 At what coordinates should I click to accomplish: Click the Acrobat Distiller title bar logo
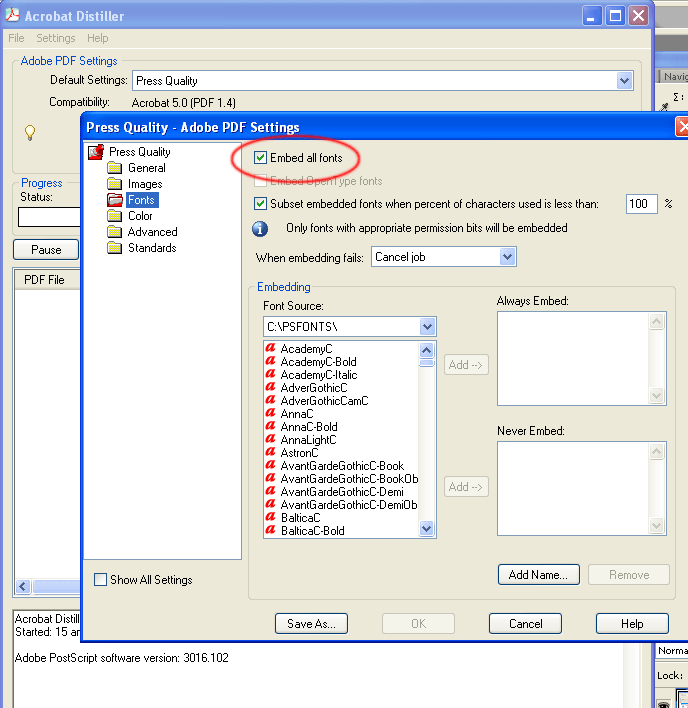[x=13, y=15]
